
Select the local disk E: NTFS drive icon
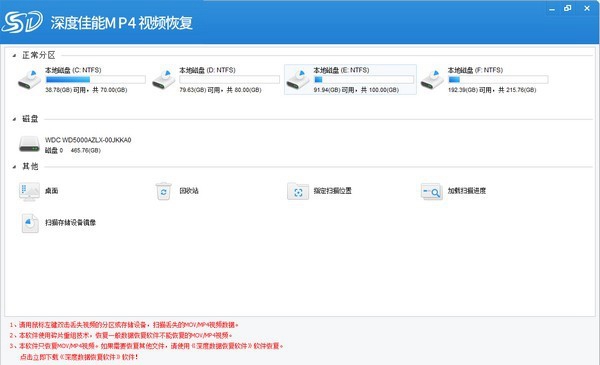[298, 79]
